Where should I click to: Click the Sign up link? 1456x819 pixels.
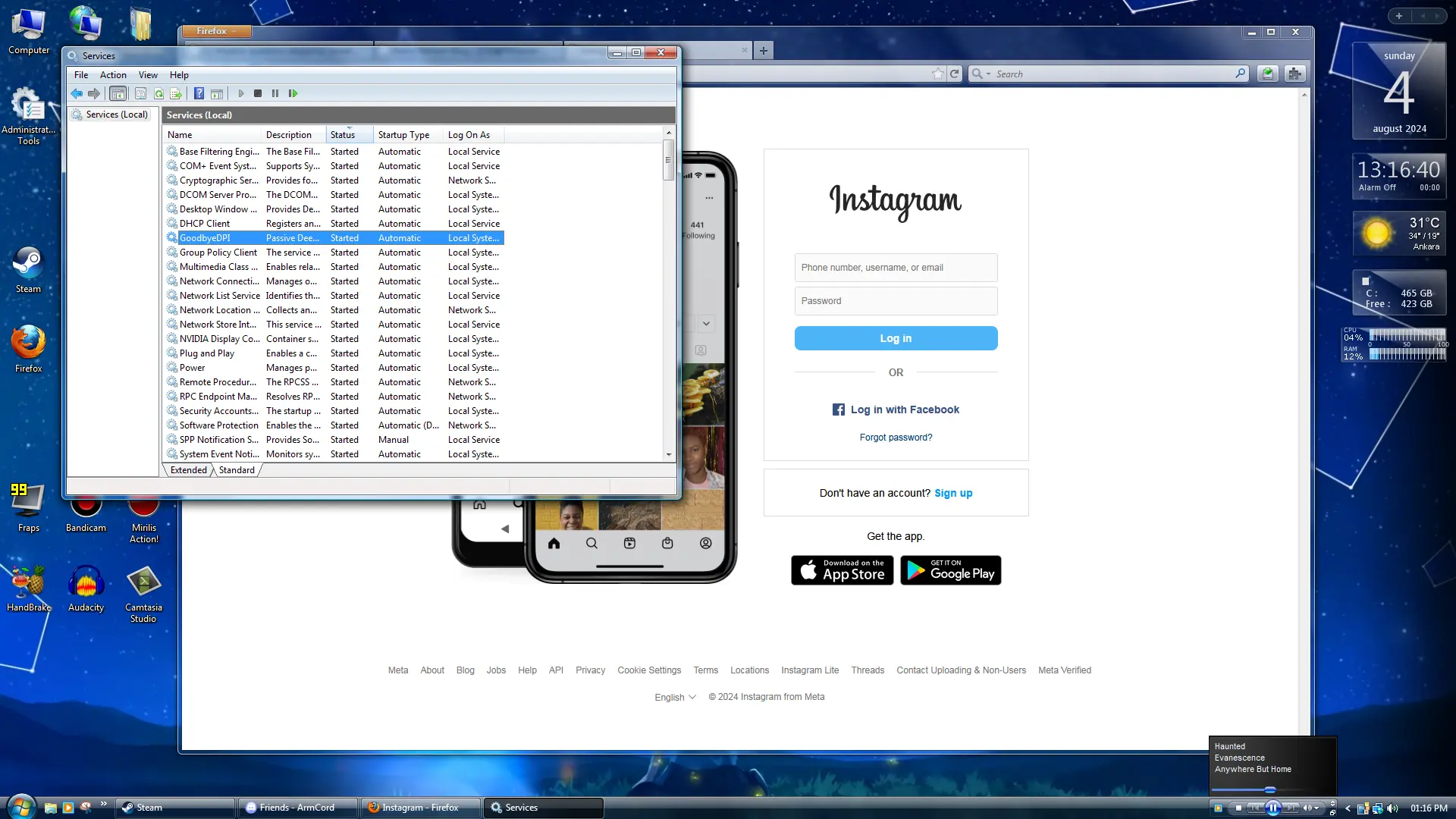pyautogui.click(x=953, y=493)
